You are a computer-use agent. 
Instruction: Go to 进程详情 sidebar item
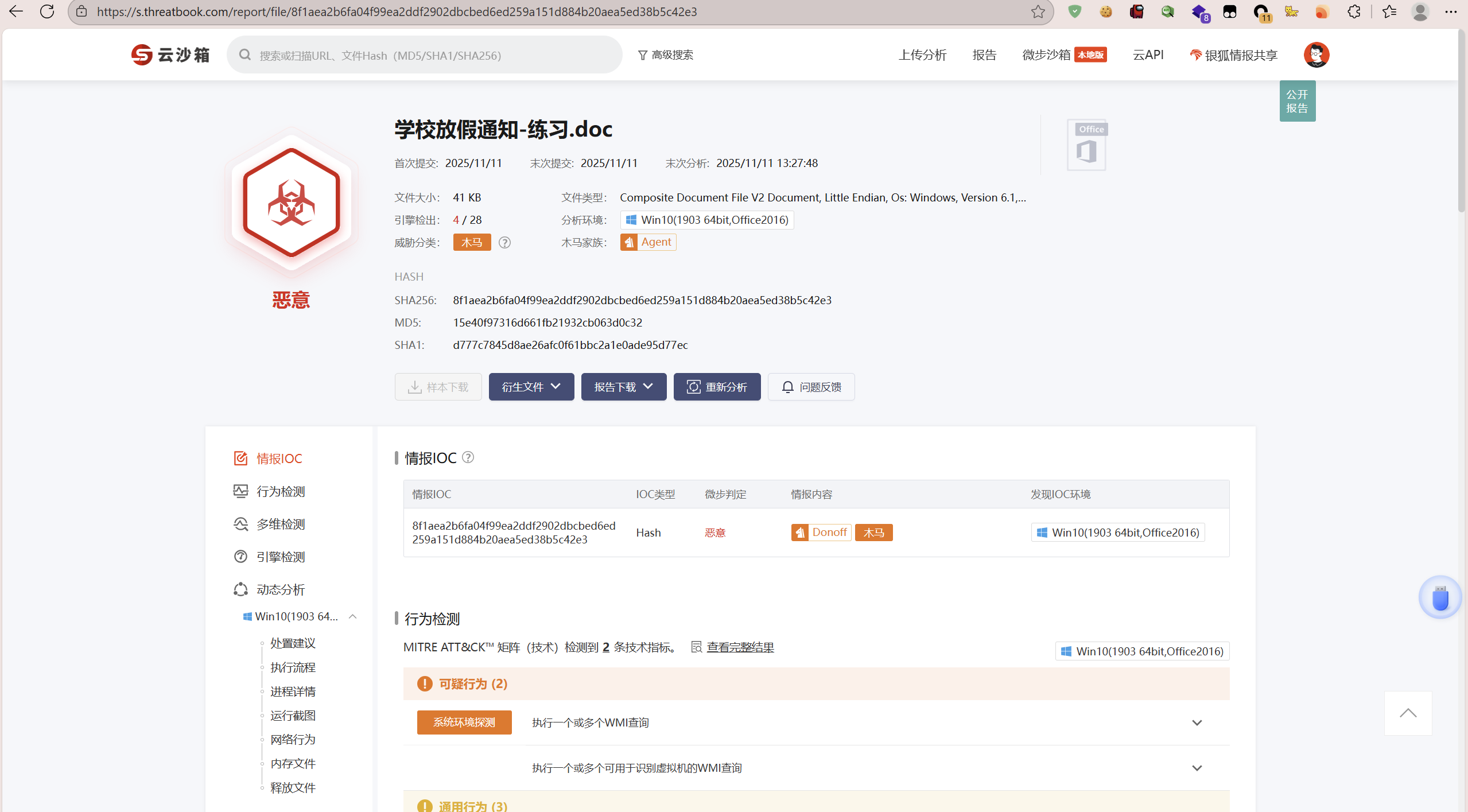[x=293, y=691]
